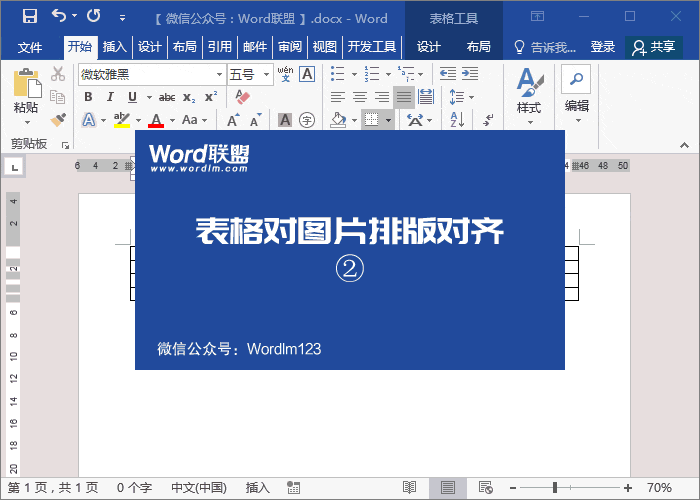Viewport: 700px width, 500px height.
Task: Open the font color dropdown arrow
Action: pyautogui.click(x=172, y=121)
